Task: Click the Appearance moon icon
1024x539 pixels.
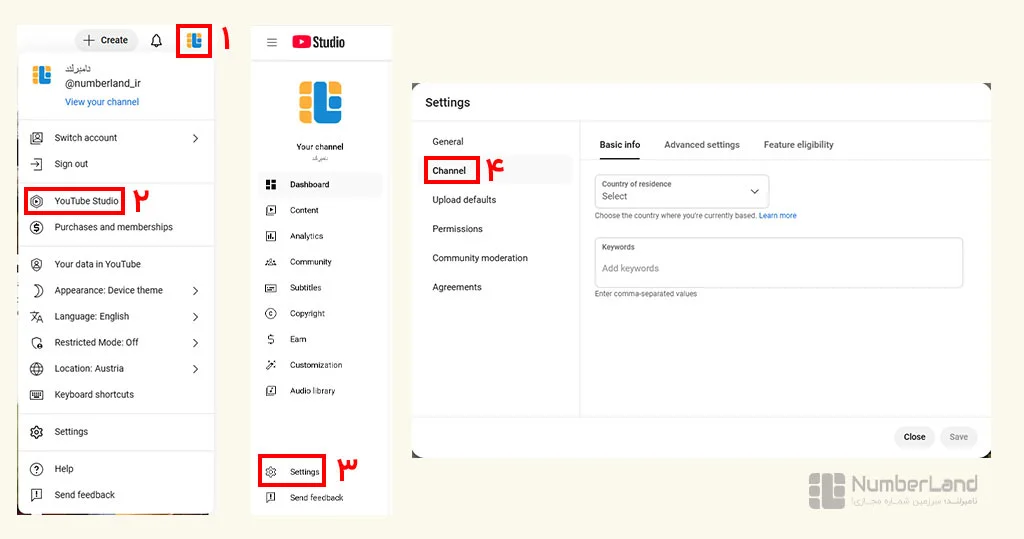Action: point(37,290)
